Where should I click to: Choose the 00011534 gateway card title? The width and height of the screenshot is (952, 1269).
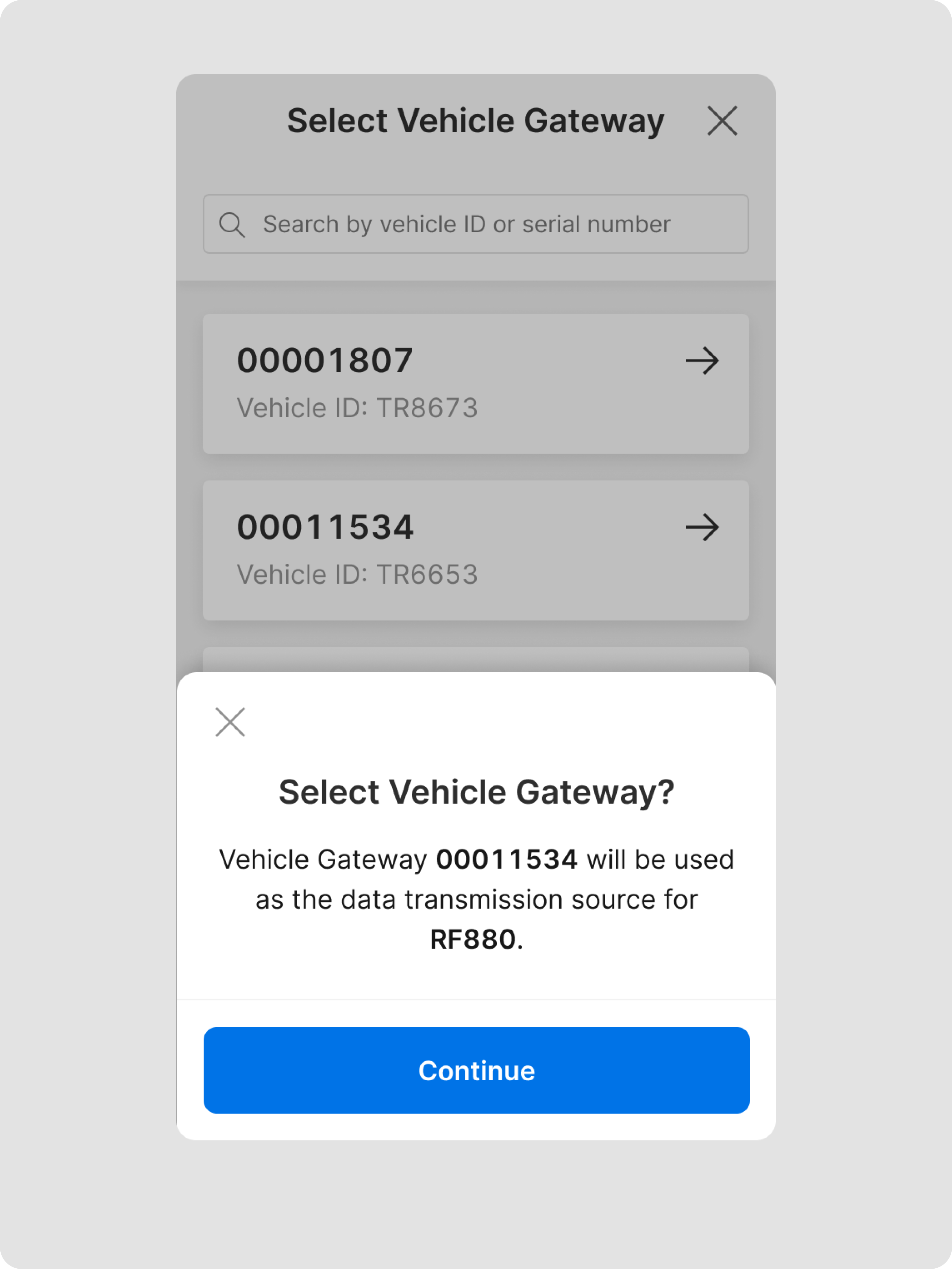325,527
